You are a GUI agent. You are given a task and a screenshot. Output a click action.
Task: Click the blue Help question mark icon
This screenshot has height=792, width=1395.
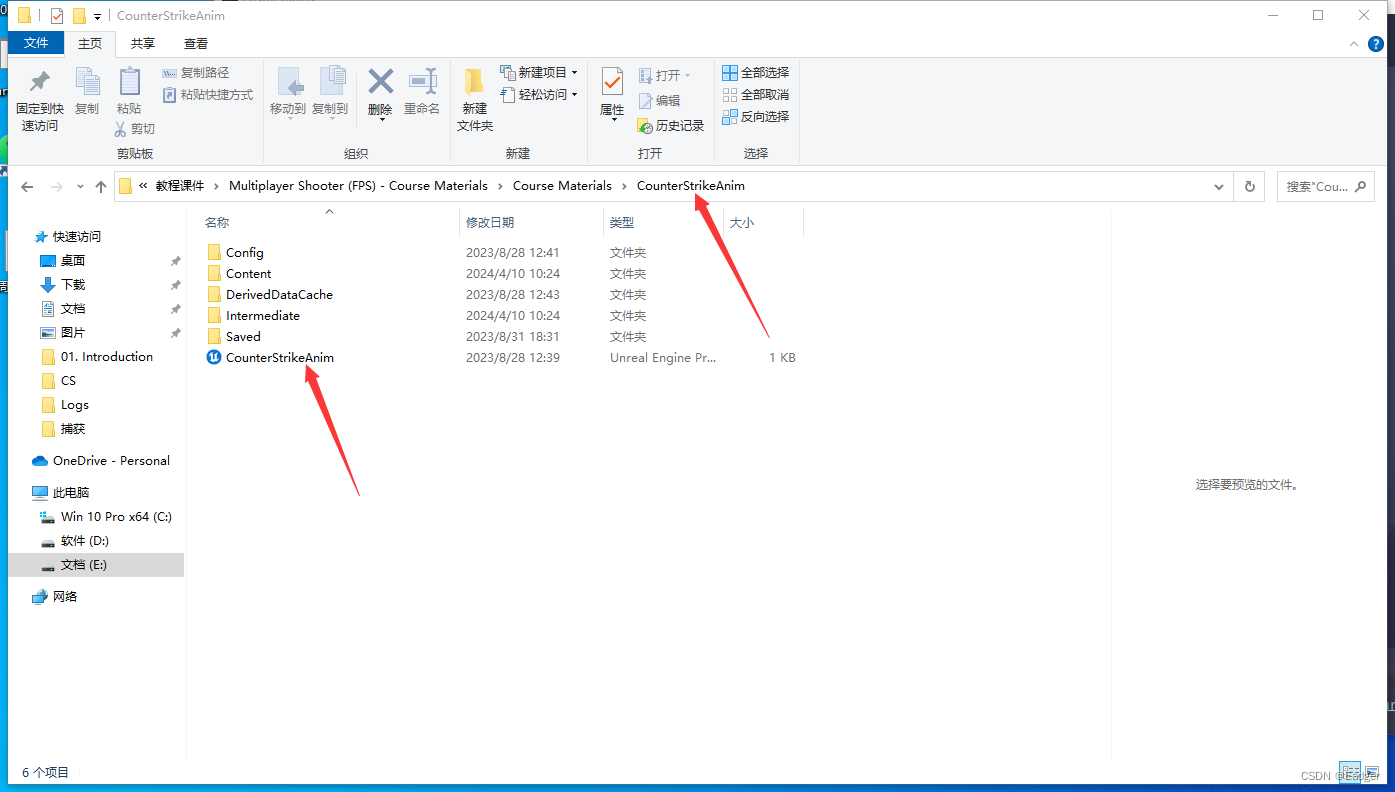(x=1377, y=44)
